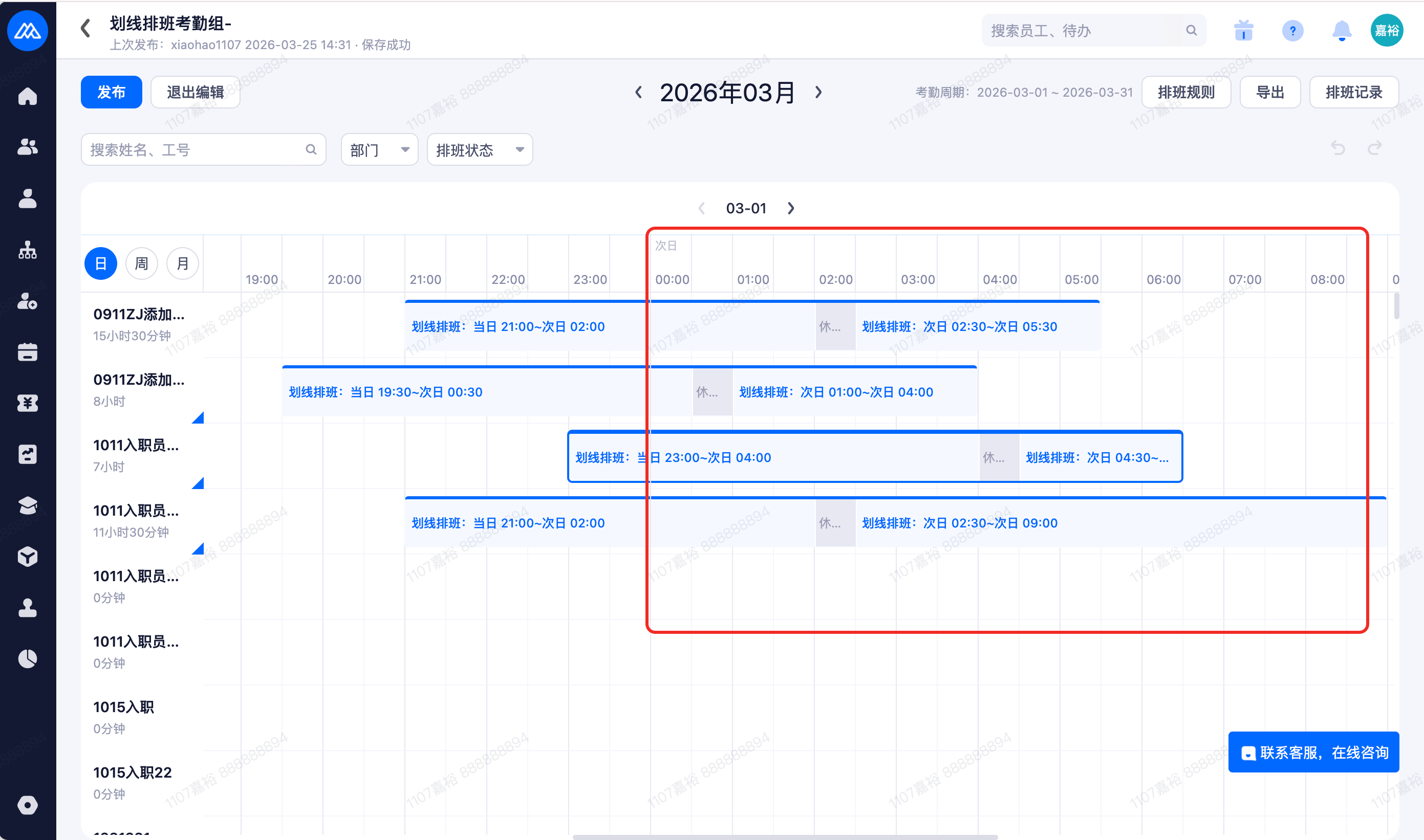Open the yen salary sidebar icon
This screenshot has height=840, width=1424.
pos(27,403)
